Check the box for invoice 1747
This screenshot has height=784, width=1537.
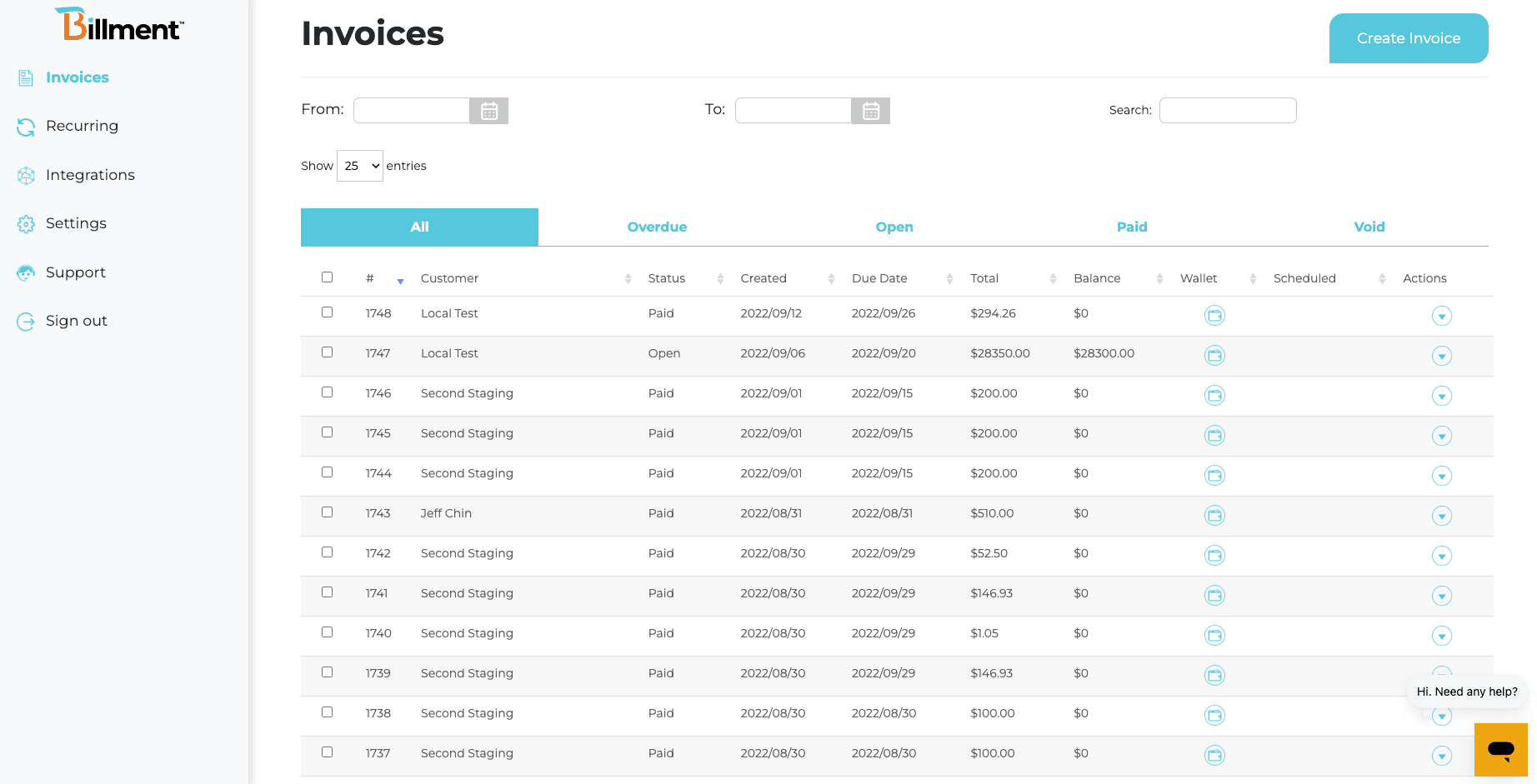point(328,352)
